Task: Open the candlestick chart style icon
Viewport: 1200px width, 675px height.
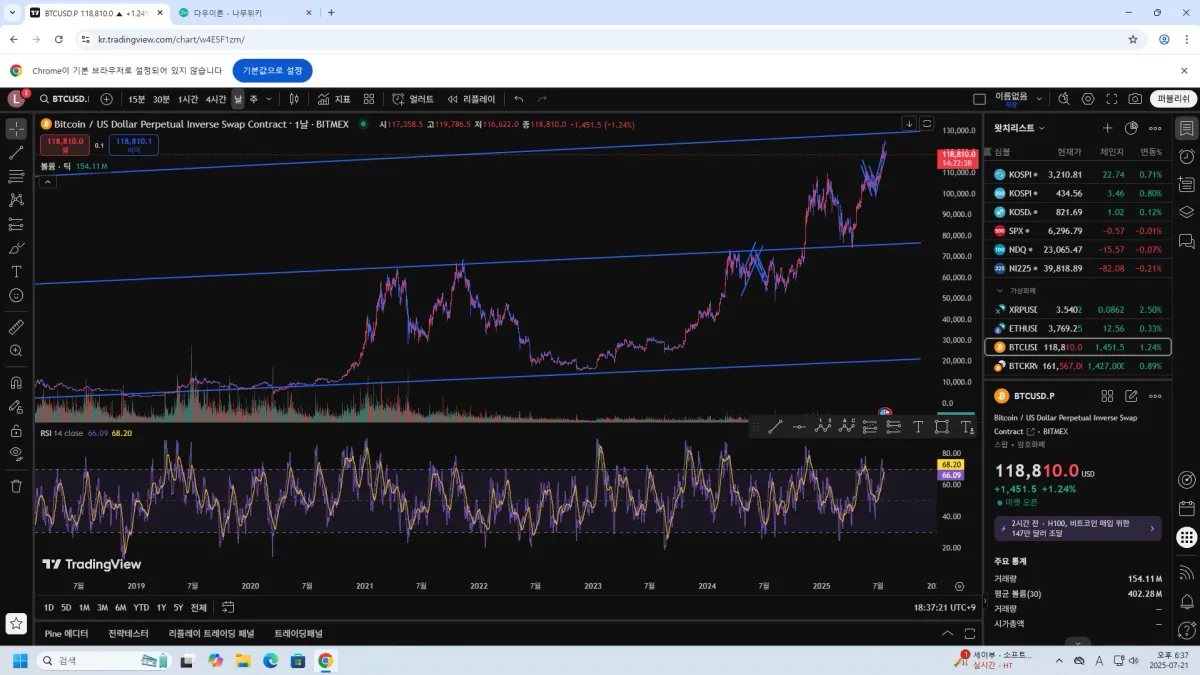Action: coord(294,99)
